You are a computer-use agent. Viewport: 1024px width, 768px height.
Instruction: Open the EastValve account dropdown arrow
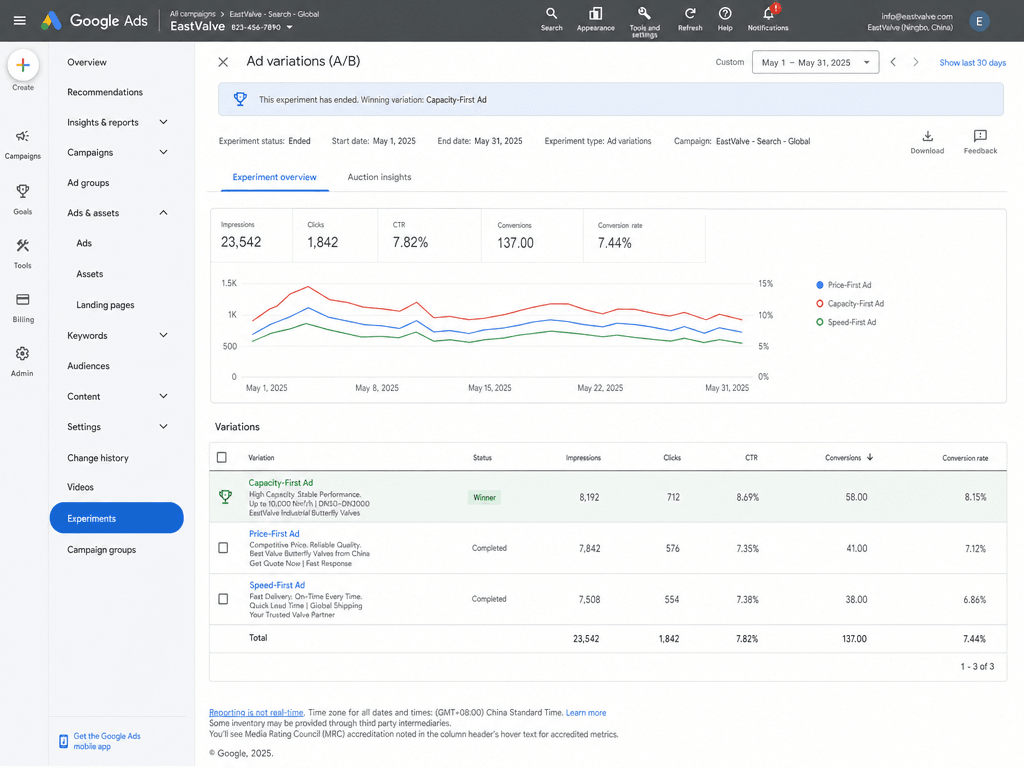click(289, 27)
